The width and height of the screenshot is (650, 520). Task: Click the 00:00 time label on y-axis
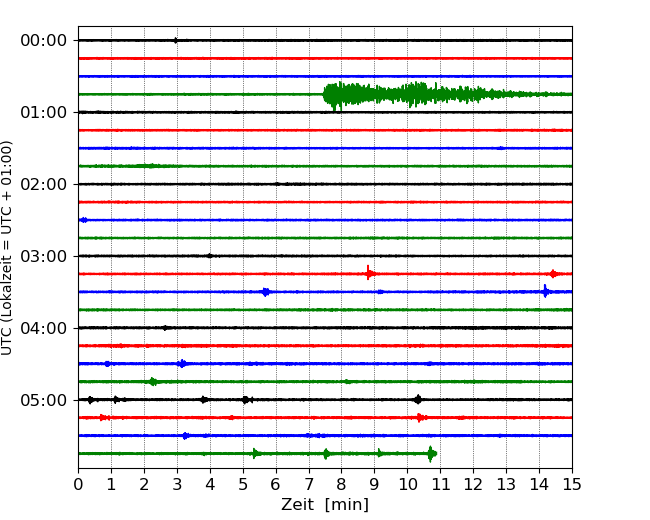[x=44, y=41]
